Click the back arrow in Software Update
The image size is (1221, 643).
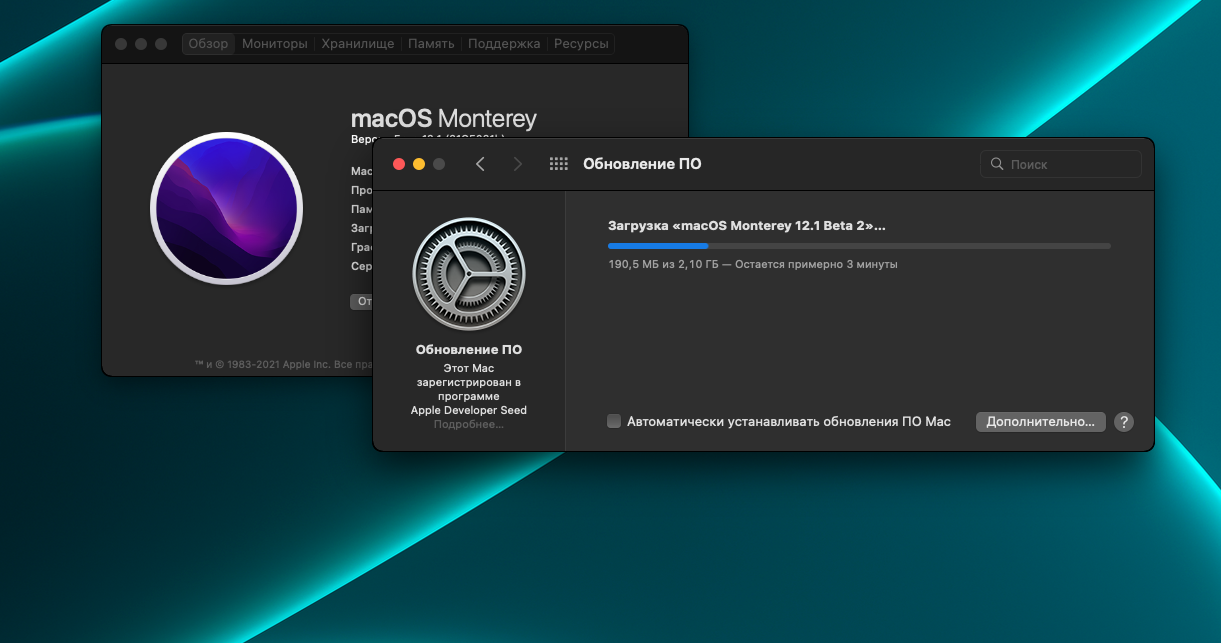tap(481, 164)
